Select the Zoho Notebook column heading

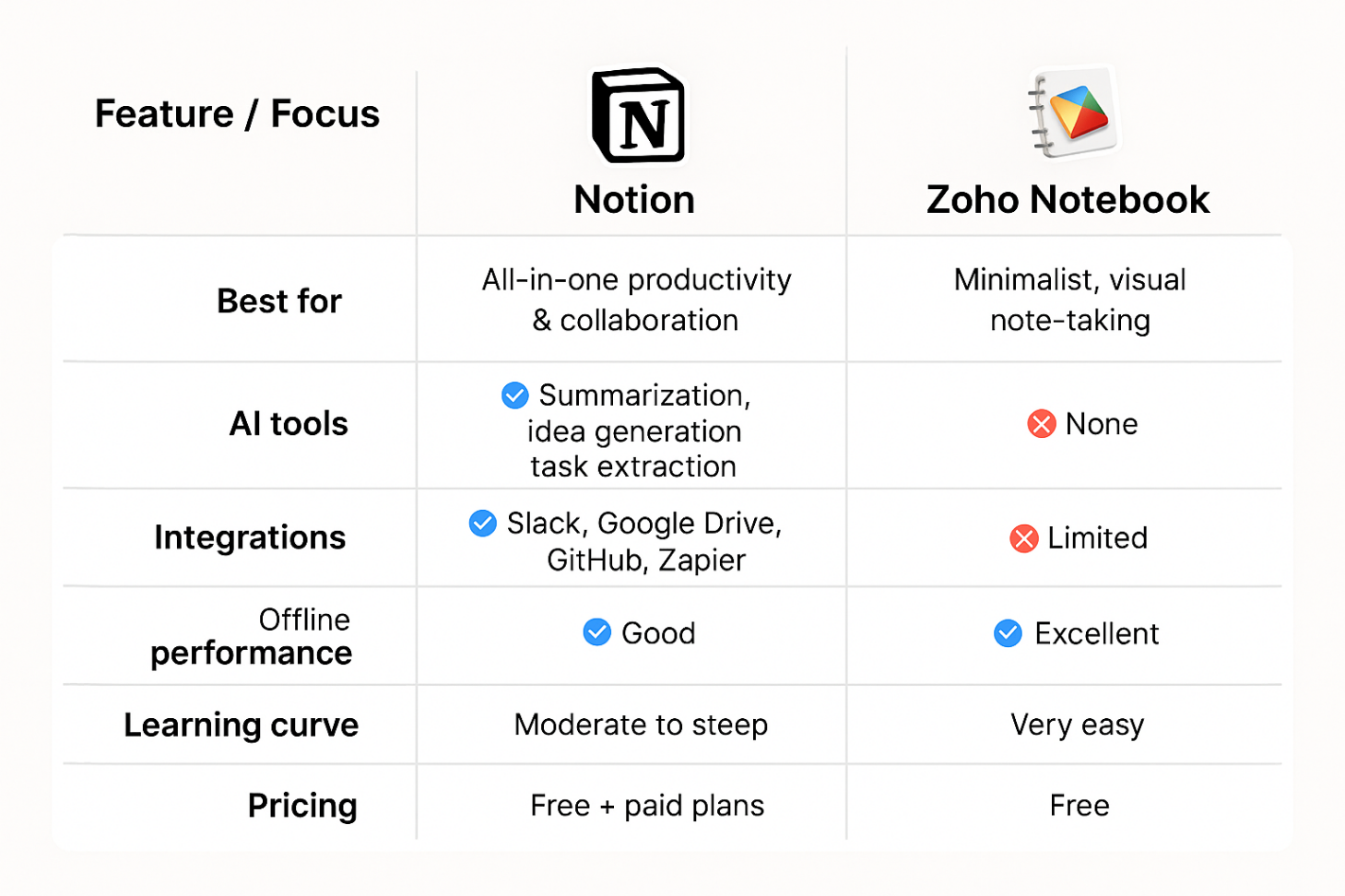[1068, 200]
